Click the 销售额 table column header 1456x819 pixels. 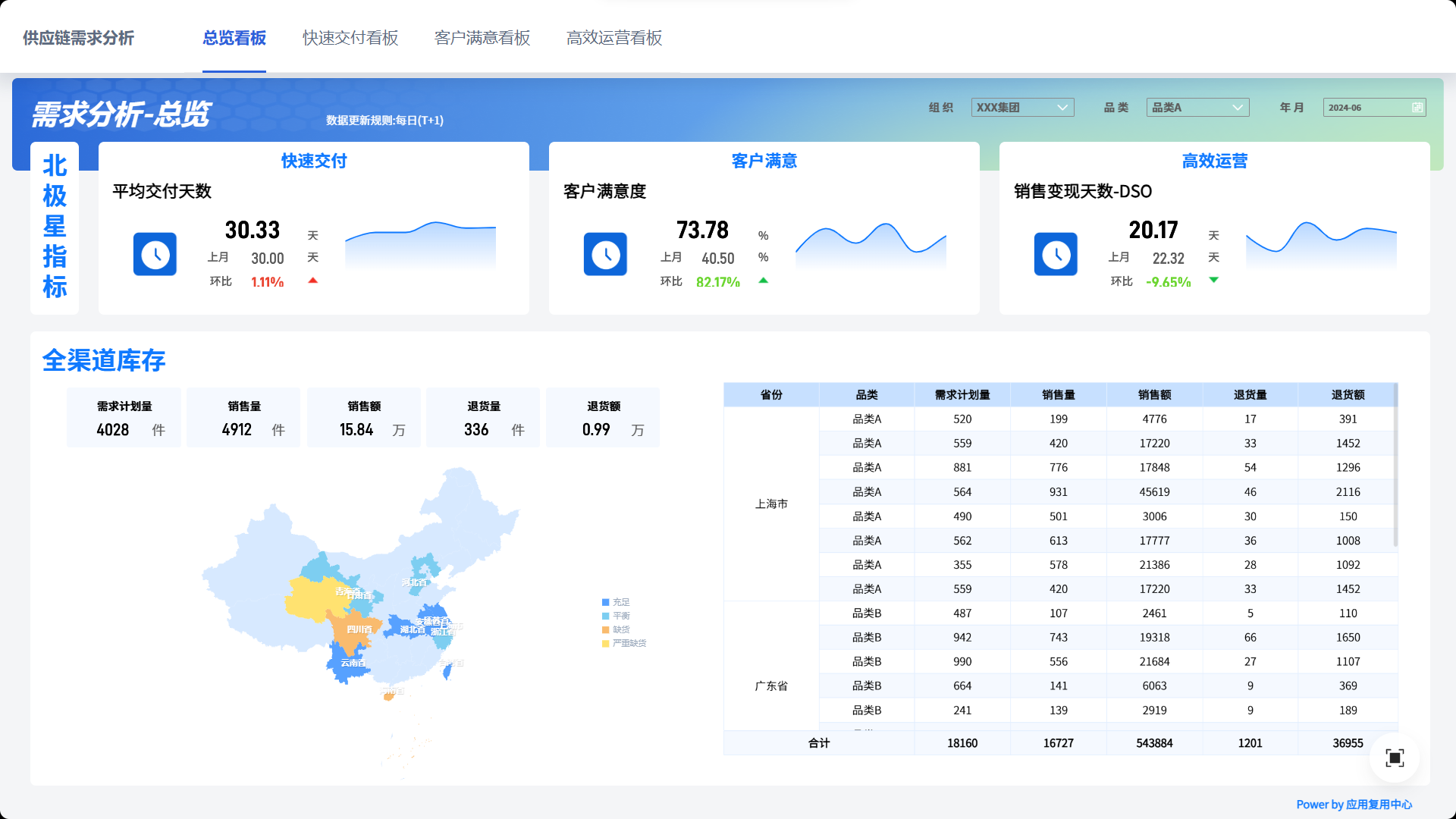tap(1154, 394)
